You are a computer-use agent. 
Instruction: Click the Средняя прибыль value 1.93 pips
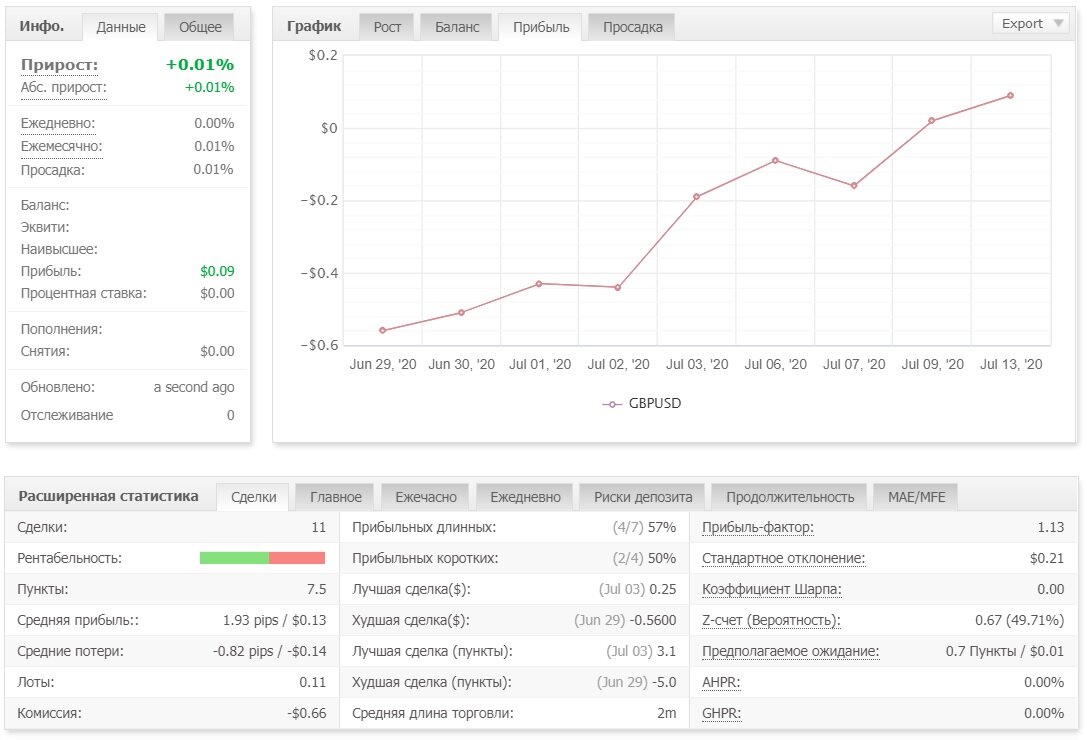[250, 620]
